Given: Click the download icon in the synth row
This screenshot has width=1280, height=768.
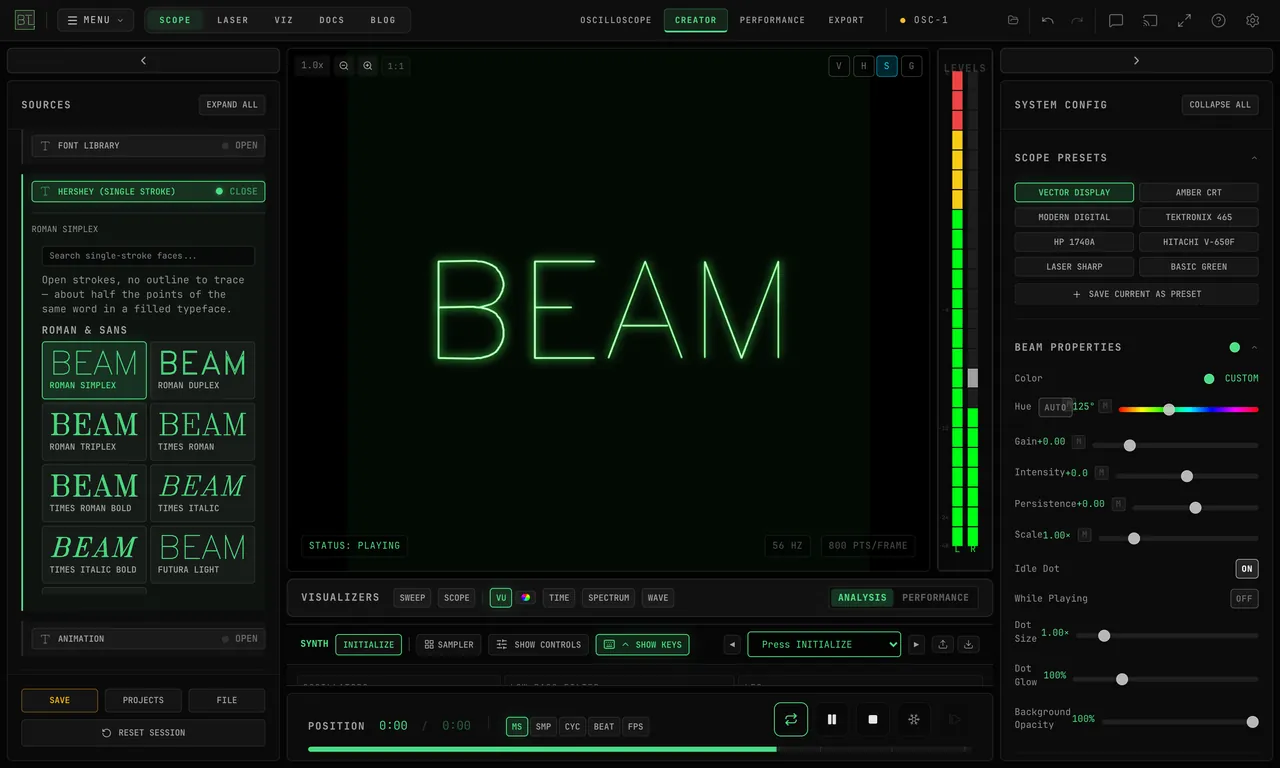Looking at the screenshot, I should click(x=968, y=644).
